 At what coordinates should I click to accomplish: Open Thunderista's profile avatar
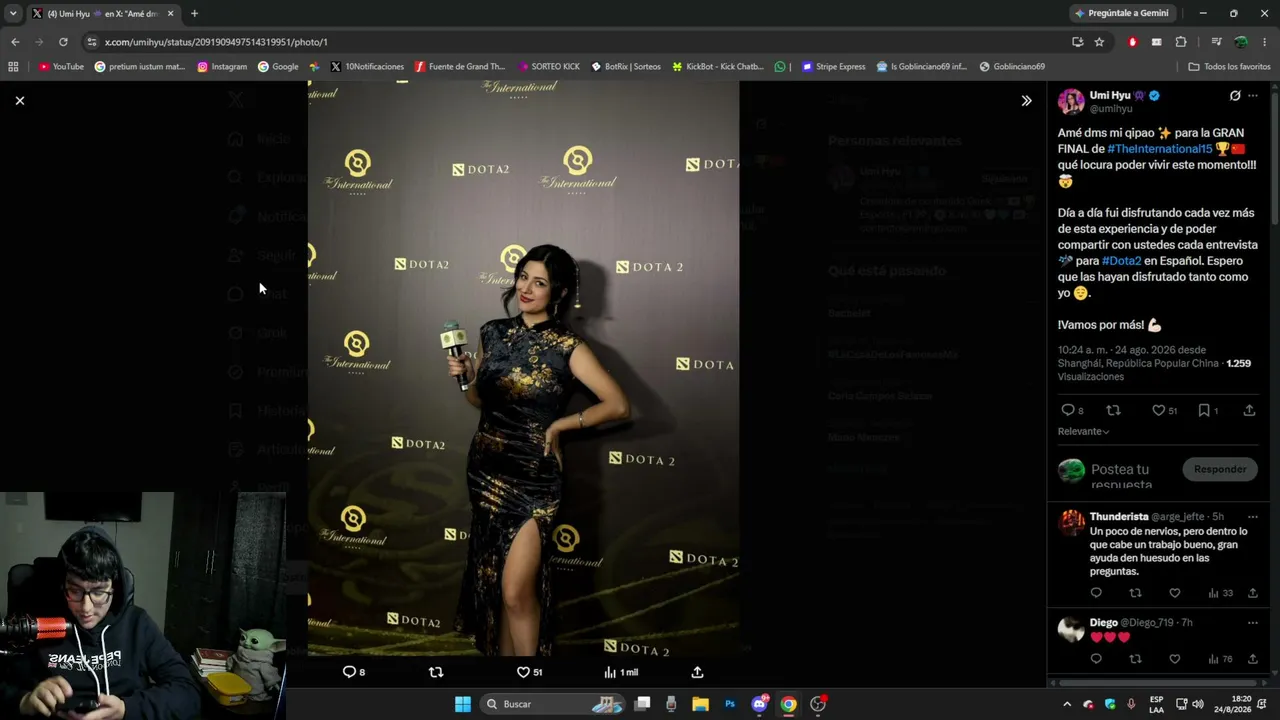(1071, 522)
